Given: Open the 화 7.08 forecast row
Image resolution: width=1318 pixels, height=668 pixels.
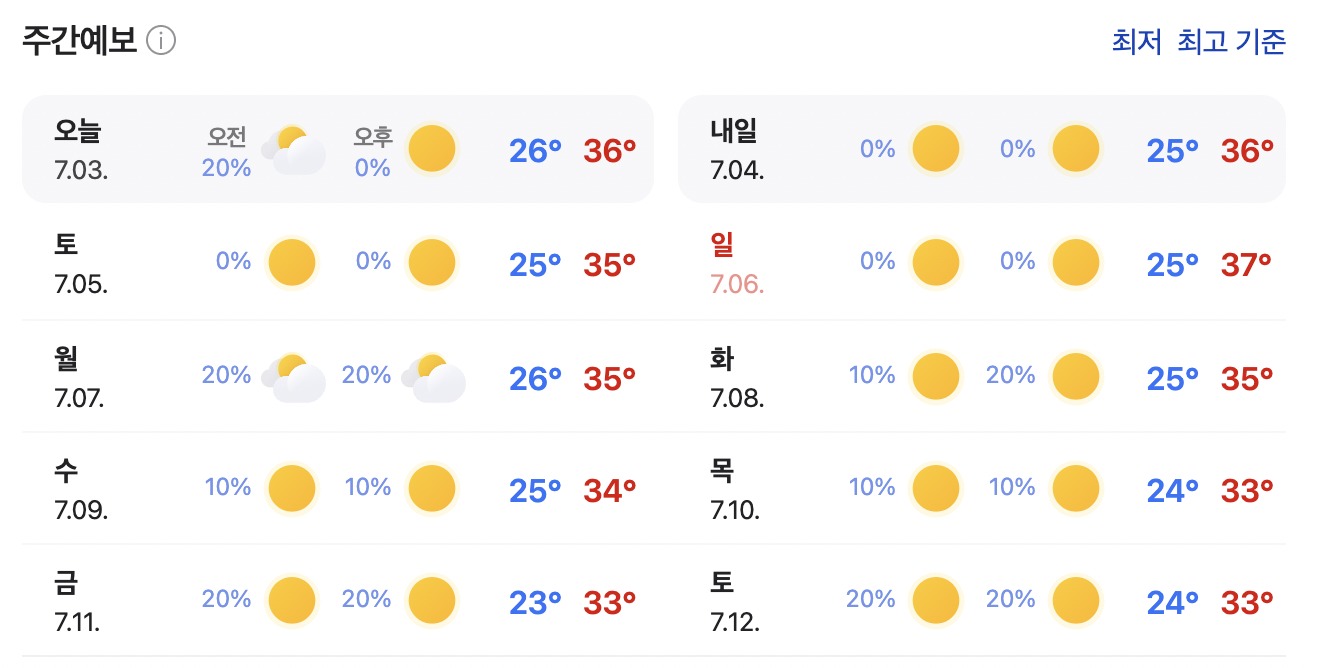Looking at the screenshot, I should (982, 377).
